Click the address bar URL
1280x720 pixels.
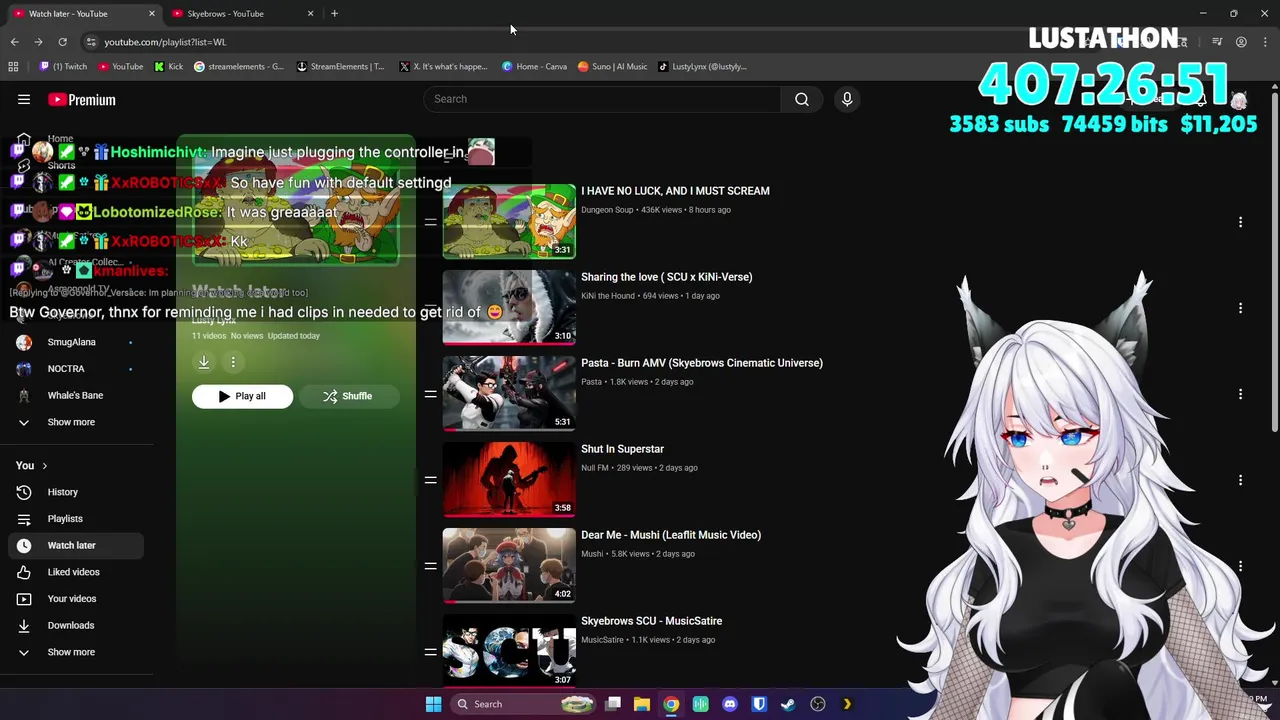pyautogui.click(x=165, y=42)
